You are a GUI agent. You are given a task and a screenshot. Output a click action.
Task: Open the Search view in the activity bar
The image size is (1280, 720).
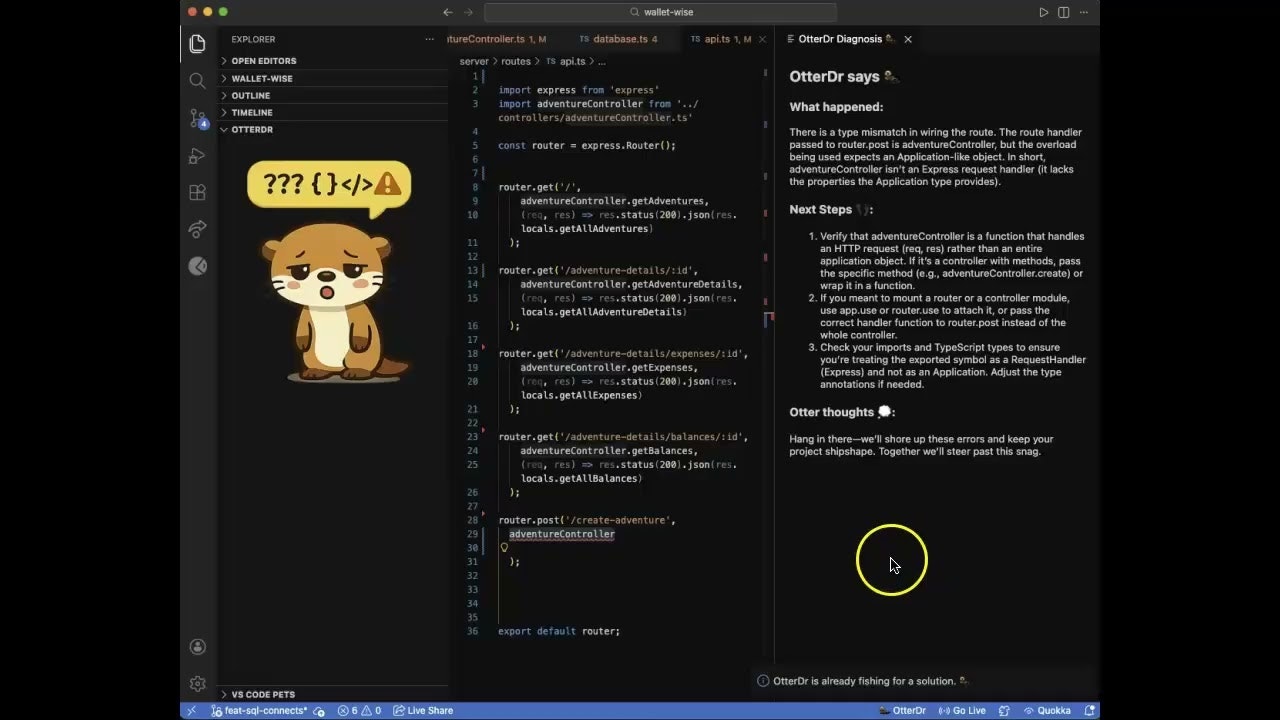[x=198, y=81]
